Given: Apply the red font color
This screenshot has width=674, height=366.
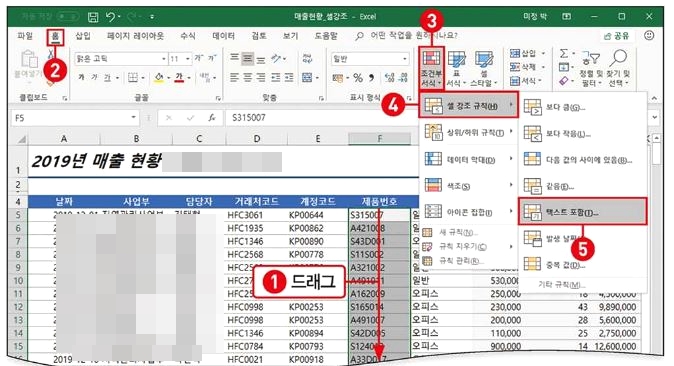Looking at the screenshot, I should point(179,77).
